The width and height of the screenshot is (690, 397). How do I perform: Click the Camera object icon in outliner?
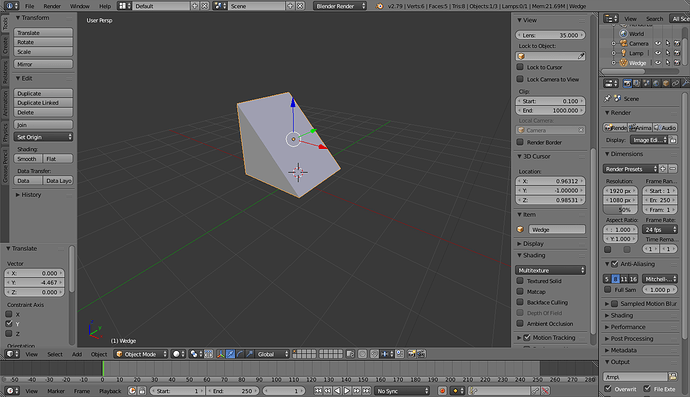[x=624, y=43]
